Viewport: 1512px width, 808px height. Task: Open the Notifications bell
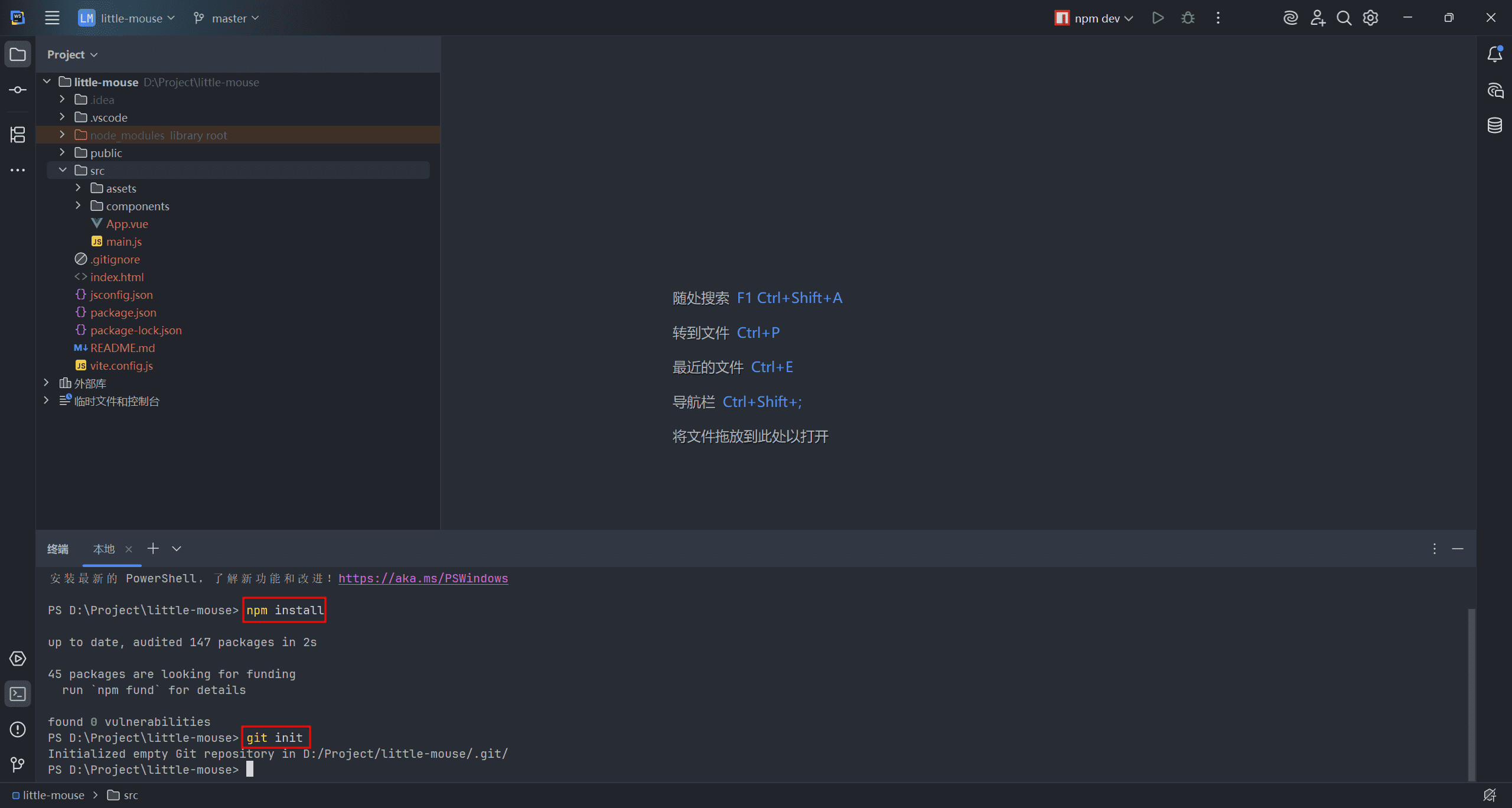point(1494,54)
